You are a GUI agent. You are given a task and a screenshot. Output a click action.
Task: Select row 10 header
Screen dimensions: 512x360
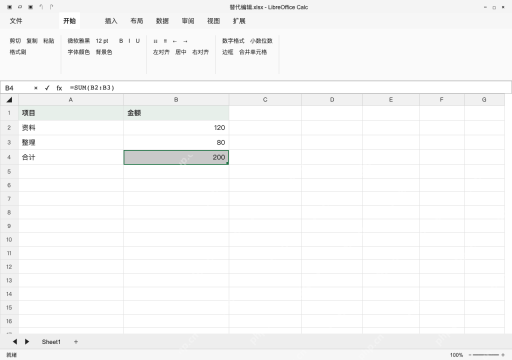[x=9, y=240]
